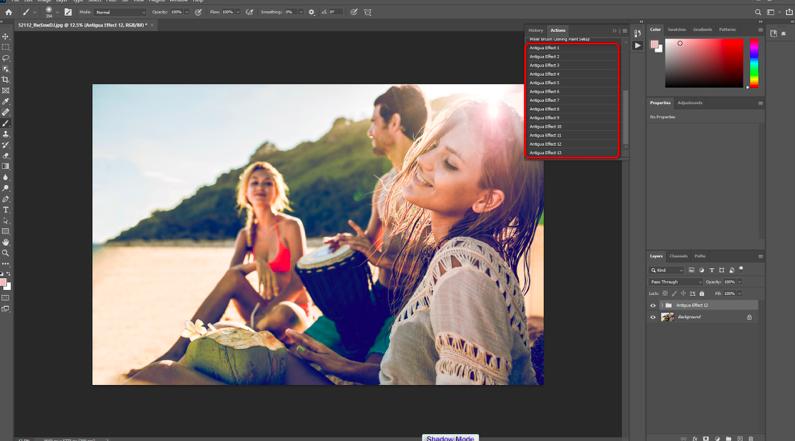Click the document tab for the open JPG
The width and height of the screenshot is (795, 441).
[x=82, y=25]
